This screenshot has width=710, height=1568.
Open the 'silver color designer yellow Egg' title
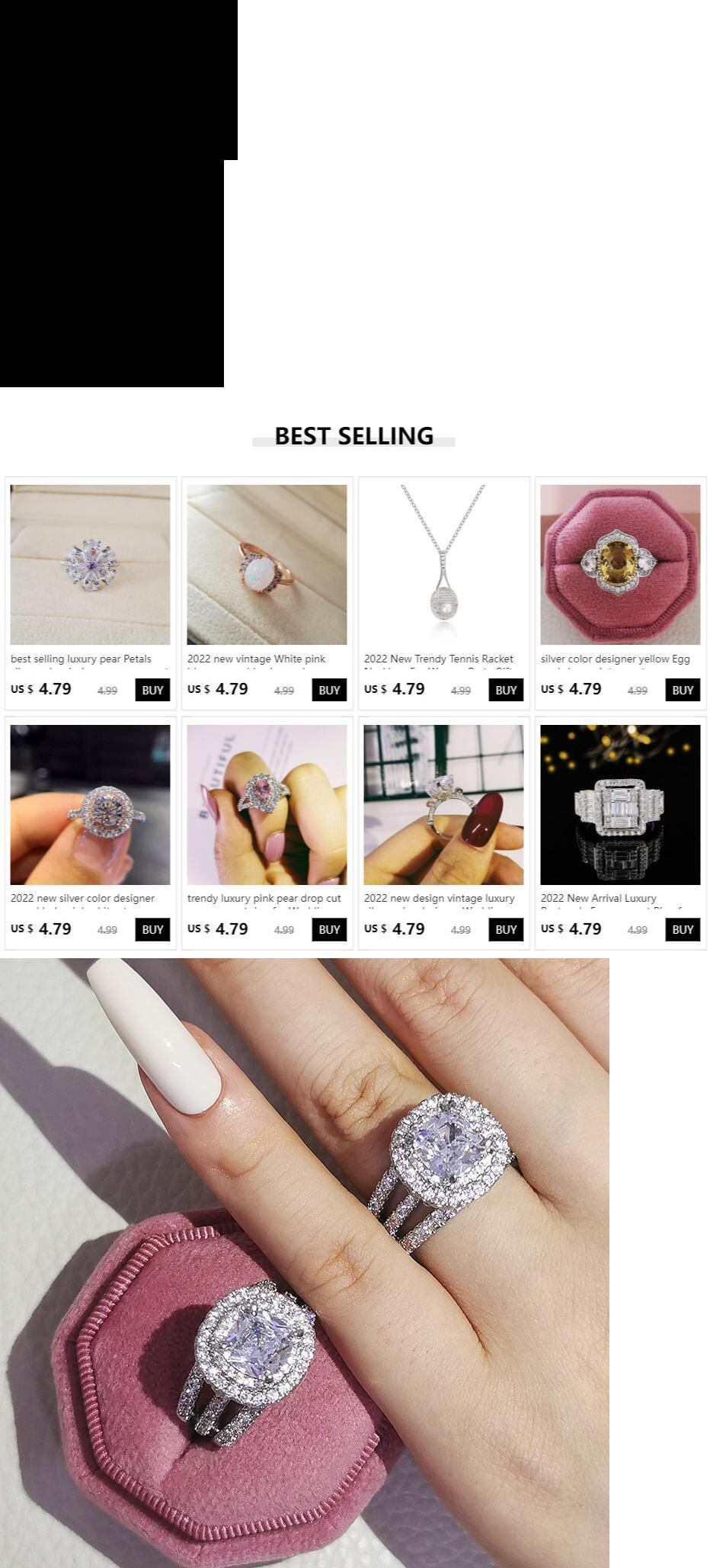coord(616,659)
